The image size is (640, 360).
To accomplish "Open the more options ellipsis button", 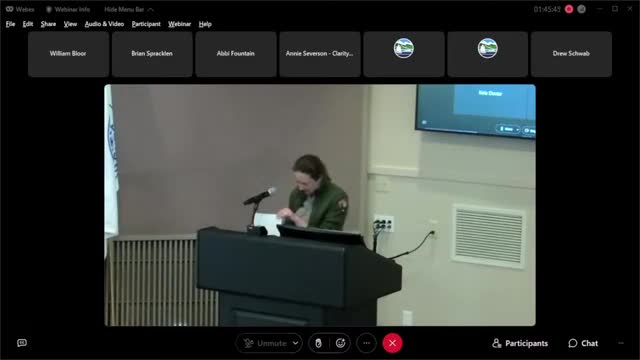I will 367,343.
